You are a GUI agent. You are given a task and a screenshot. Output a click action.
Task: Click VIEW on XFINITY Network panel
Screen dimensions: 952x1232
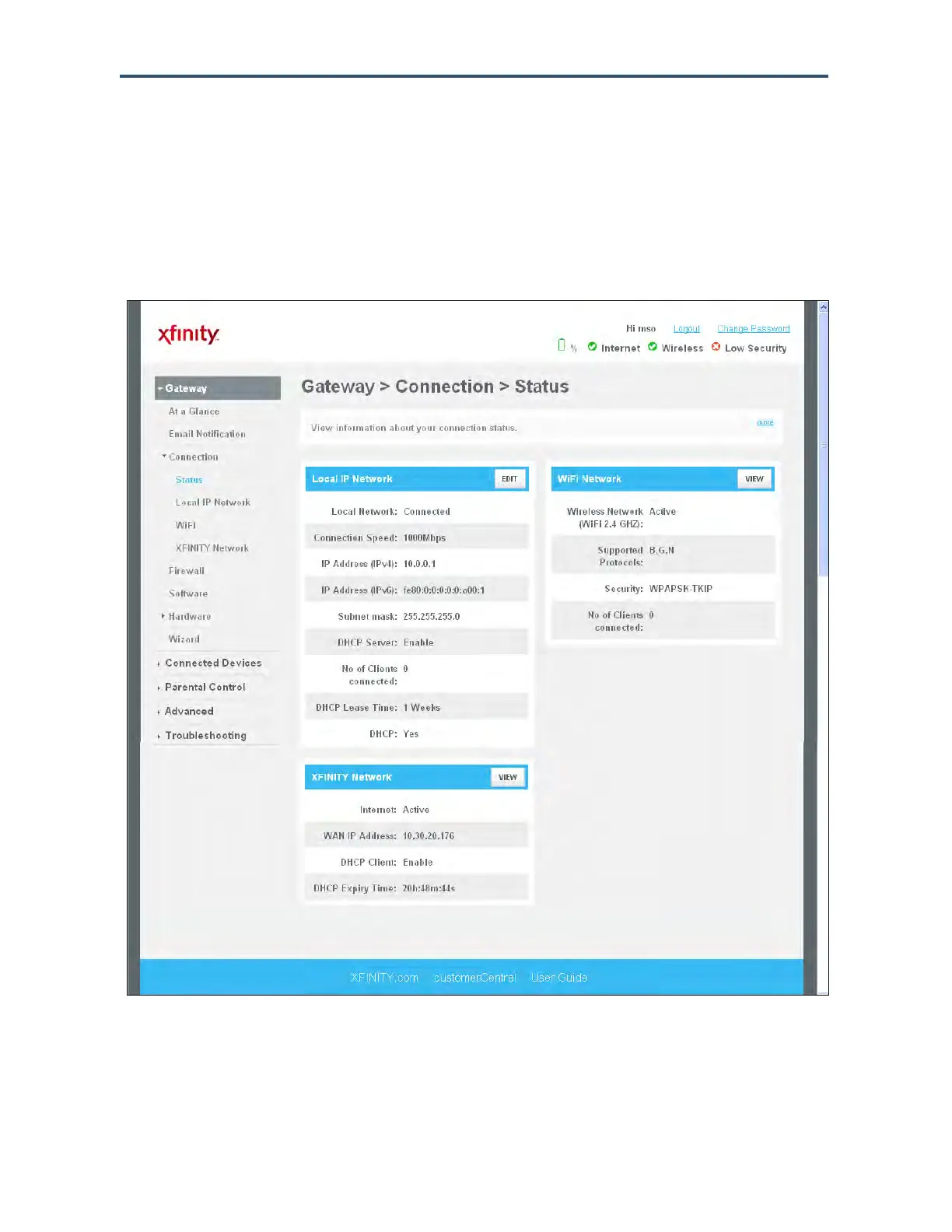pyautogui.click(x=508, y=777)
